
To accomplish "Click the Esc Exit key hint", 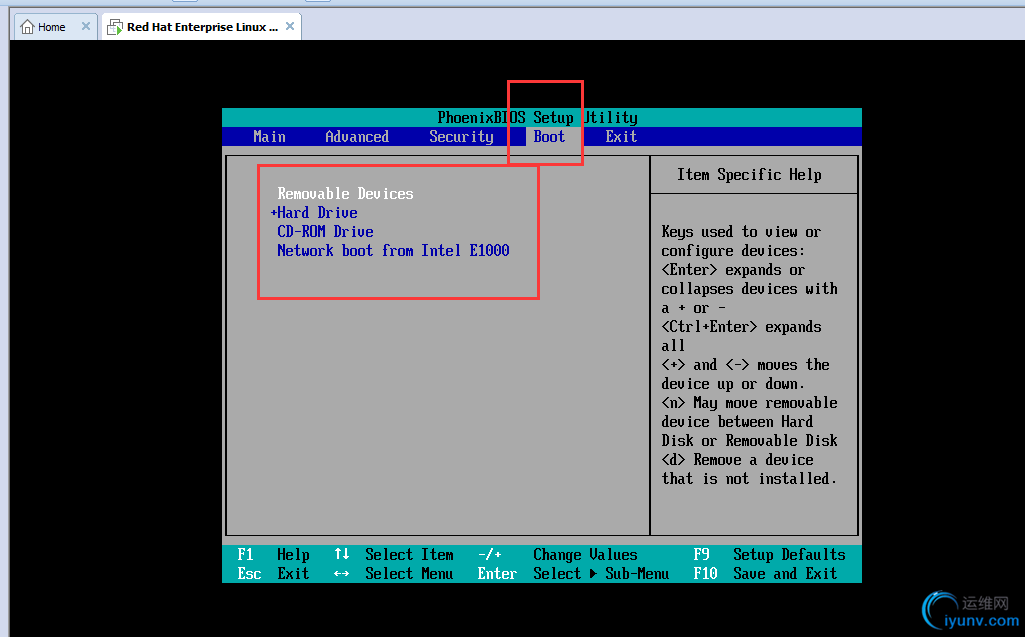I will (x=273, y=574).
